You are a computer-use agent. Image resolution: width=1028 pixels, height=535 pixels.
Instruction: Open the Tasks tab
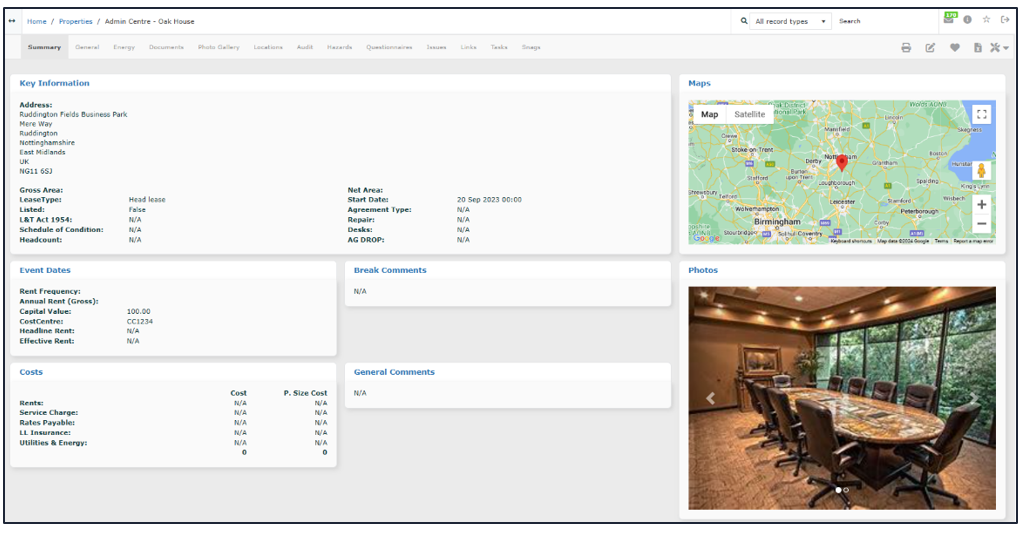point(499,47)
